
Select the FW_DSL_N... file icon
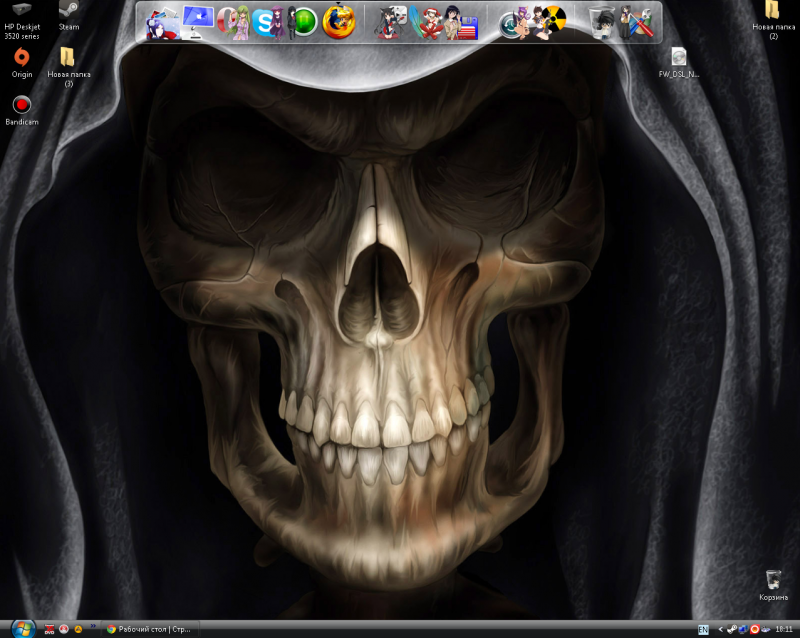[679, 63]
